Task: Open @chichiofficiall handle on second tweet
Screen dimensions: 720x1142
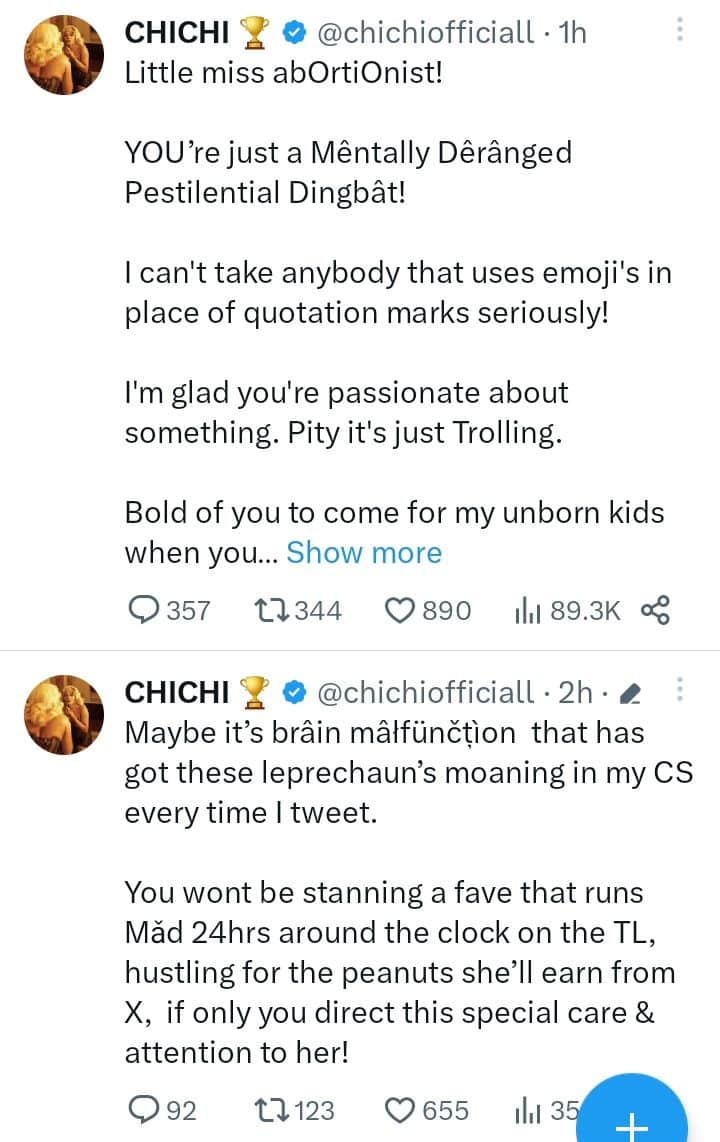Action: (425, 691)
